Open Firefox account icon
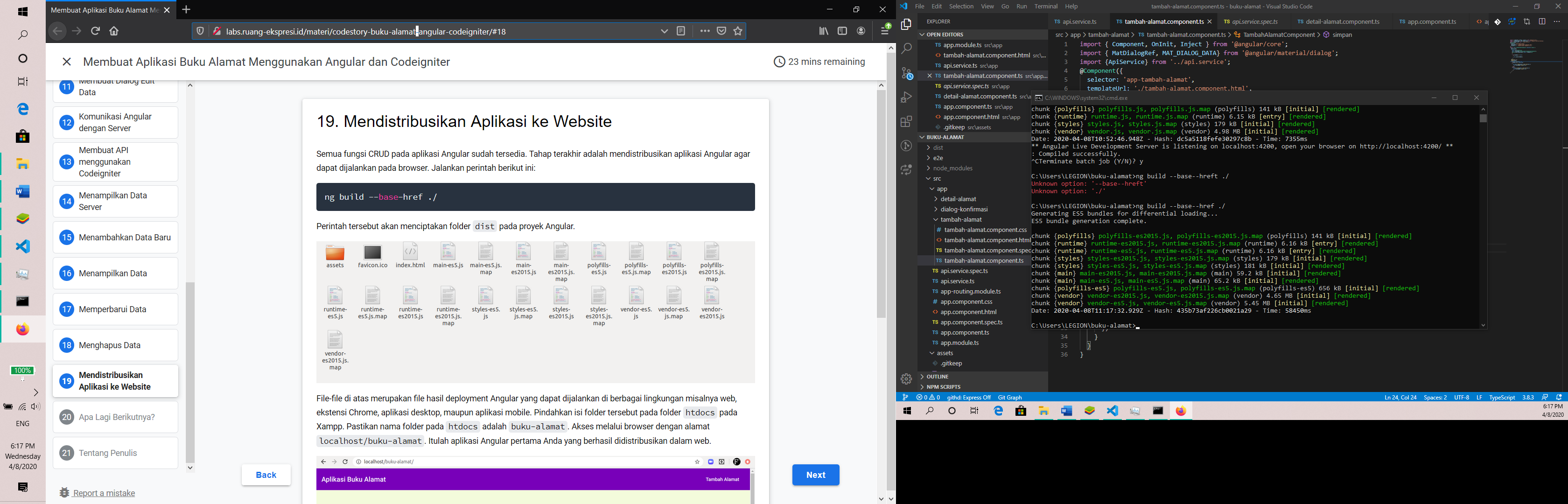Screen dimensions: 1568x504 point(861,31)
